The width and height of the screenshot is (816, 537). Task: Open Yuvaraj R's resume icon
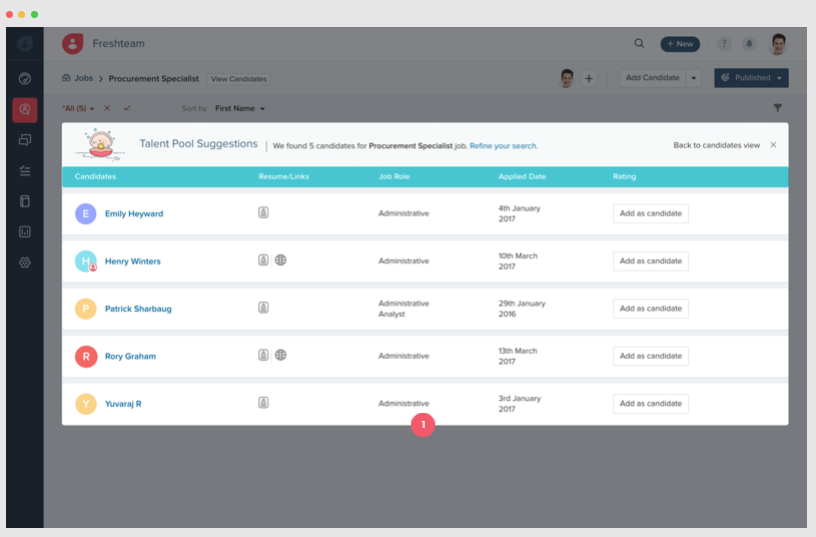pyautogui.click(x=263, y=403)
